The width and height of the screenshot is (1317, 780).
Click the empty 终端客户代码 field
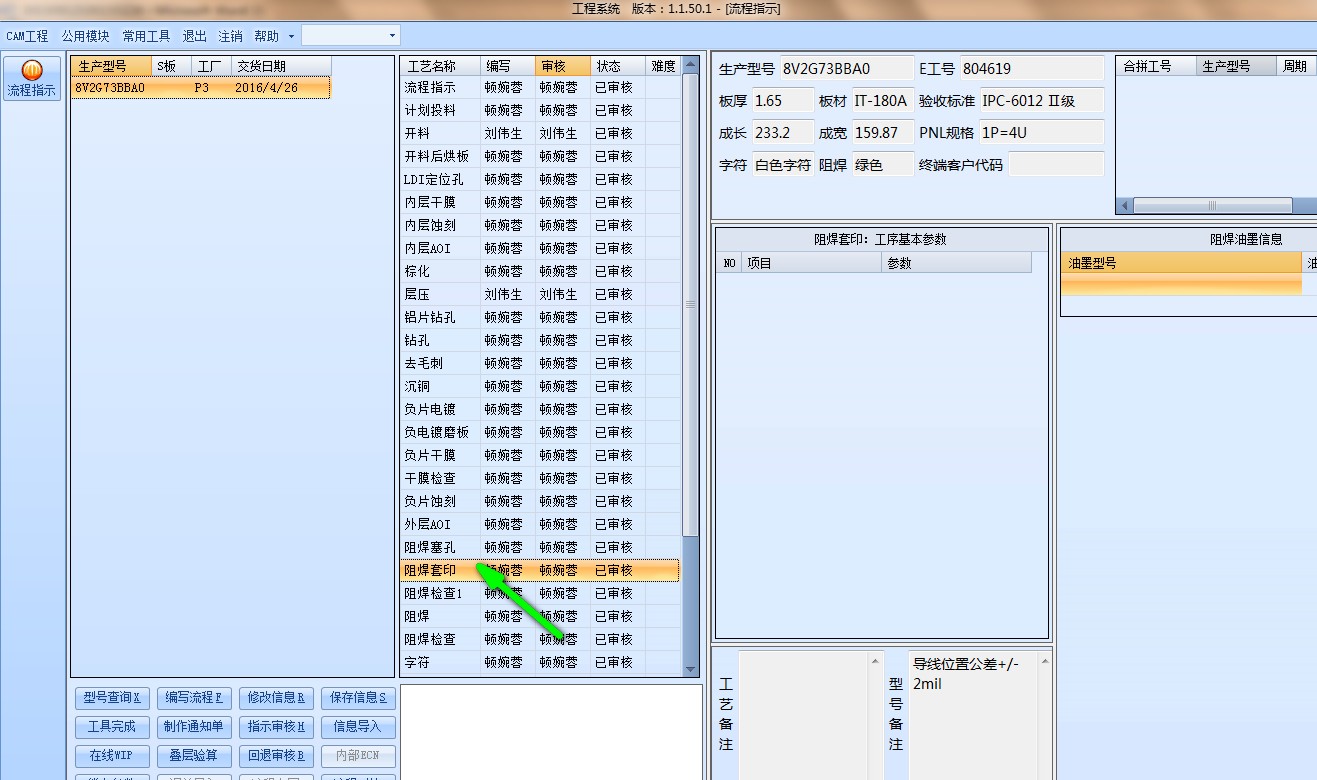click(x=1056, y=164)
